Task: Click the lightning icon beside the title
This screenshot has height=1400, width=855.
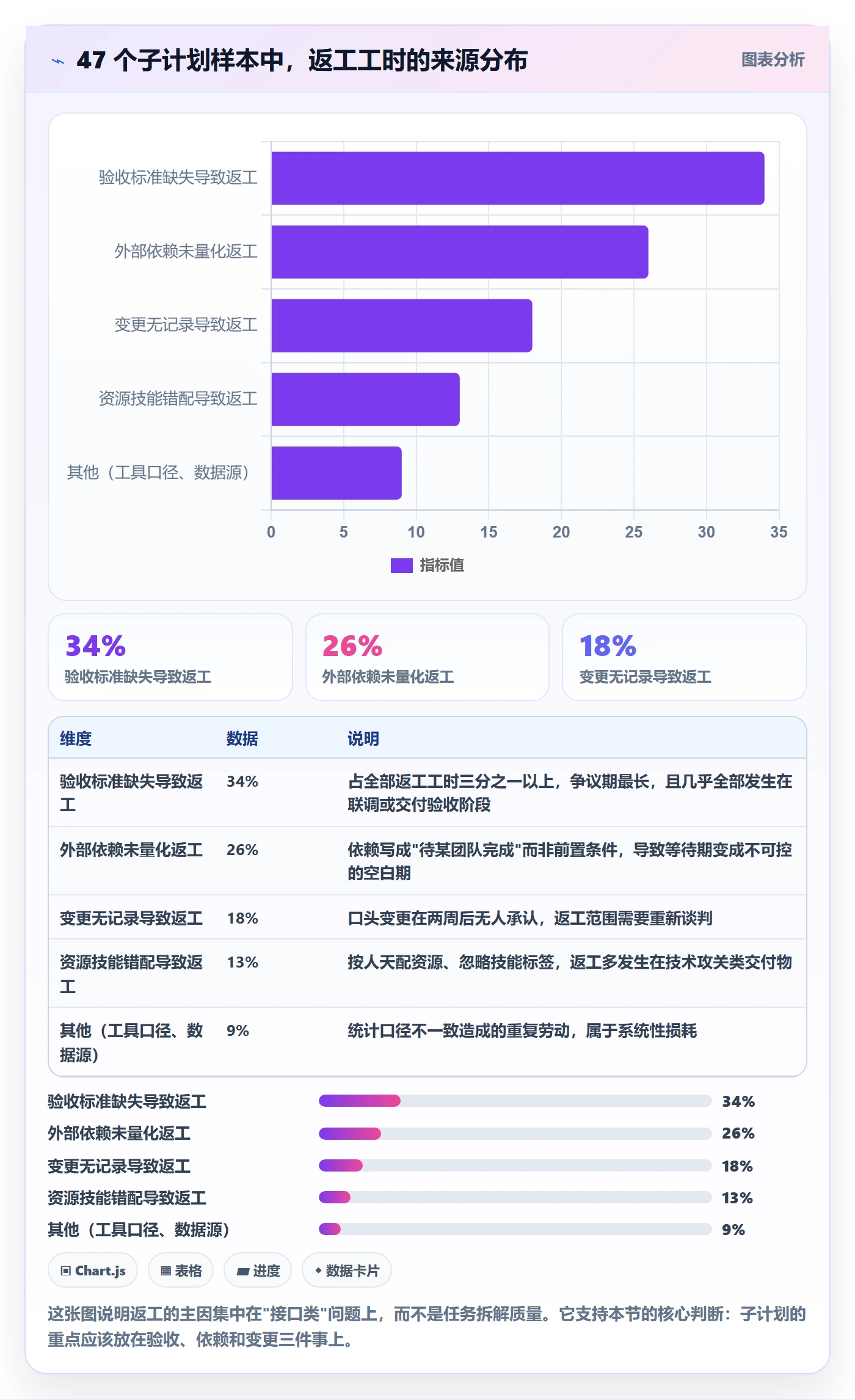Action: (x=58, y=61)
